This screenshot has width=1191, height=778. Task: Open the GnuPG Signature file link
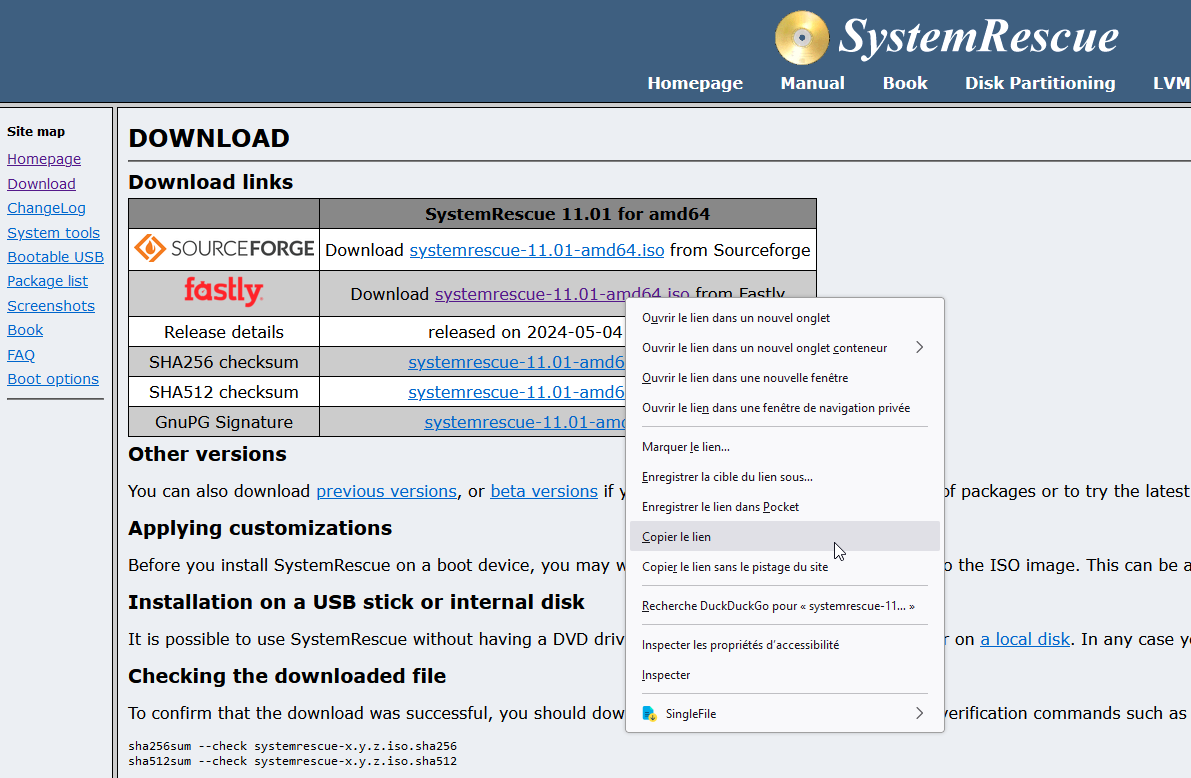point(524,422)
